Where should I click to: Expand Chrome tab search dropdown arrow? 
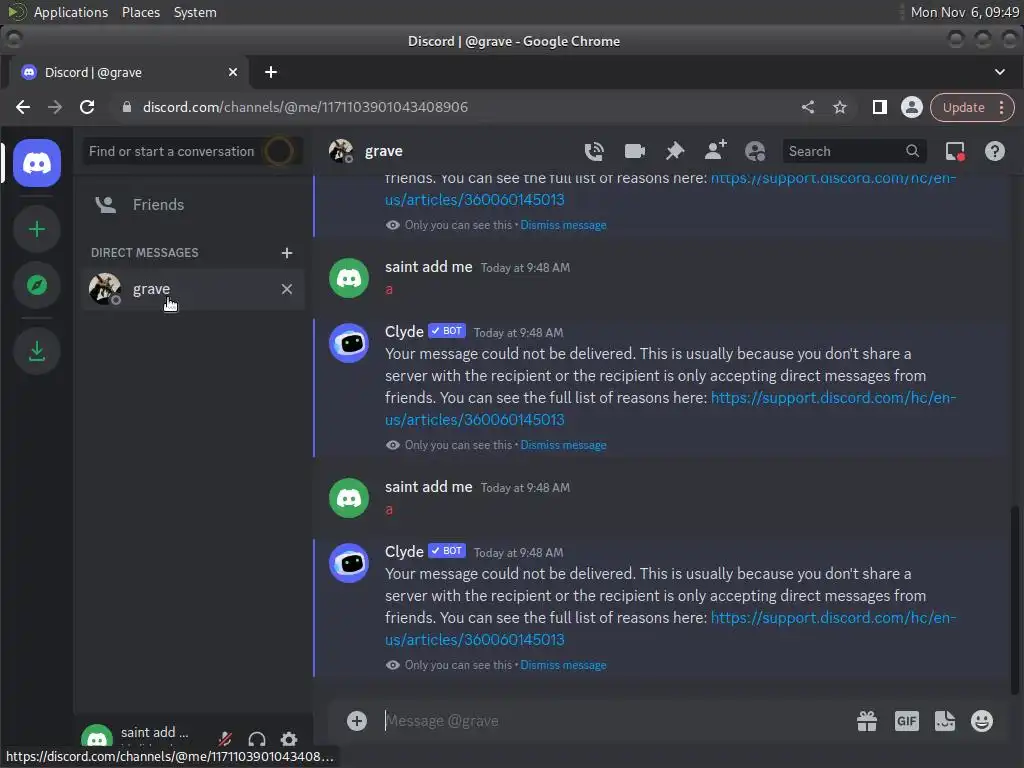[x=1000, y=72]
